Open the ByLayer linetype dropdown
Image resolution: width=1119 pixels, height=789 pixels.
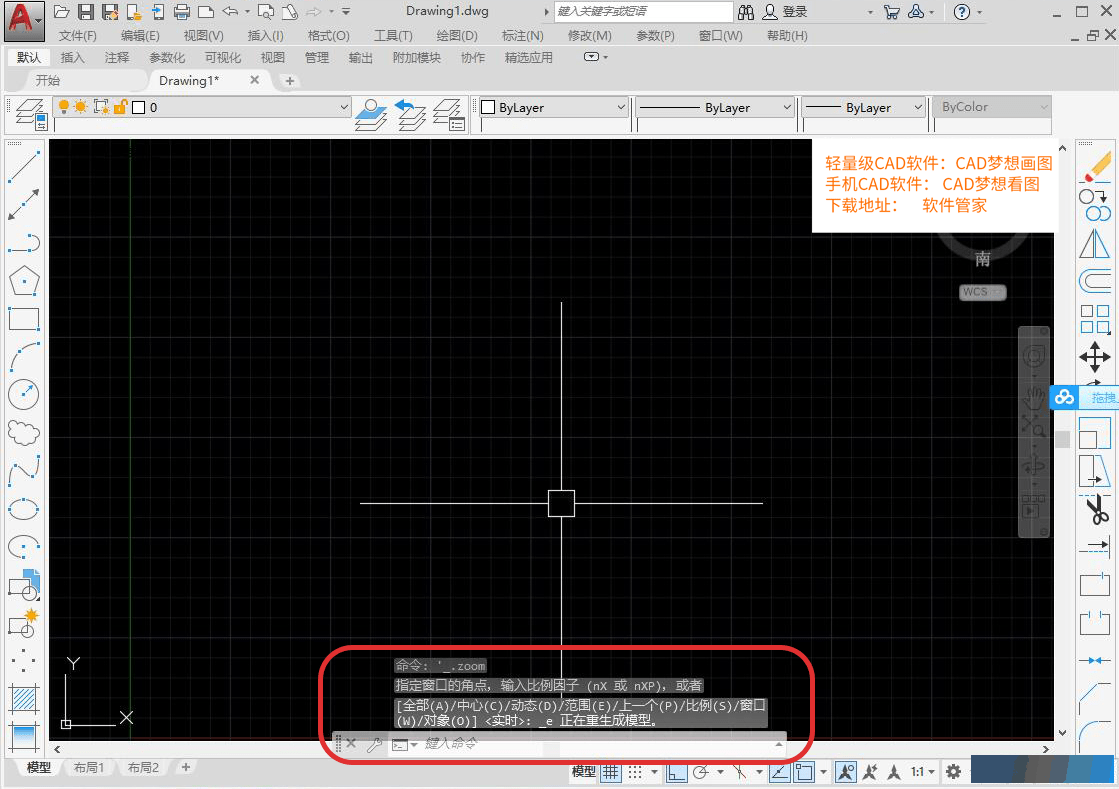(x=786, y=107)
